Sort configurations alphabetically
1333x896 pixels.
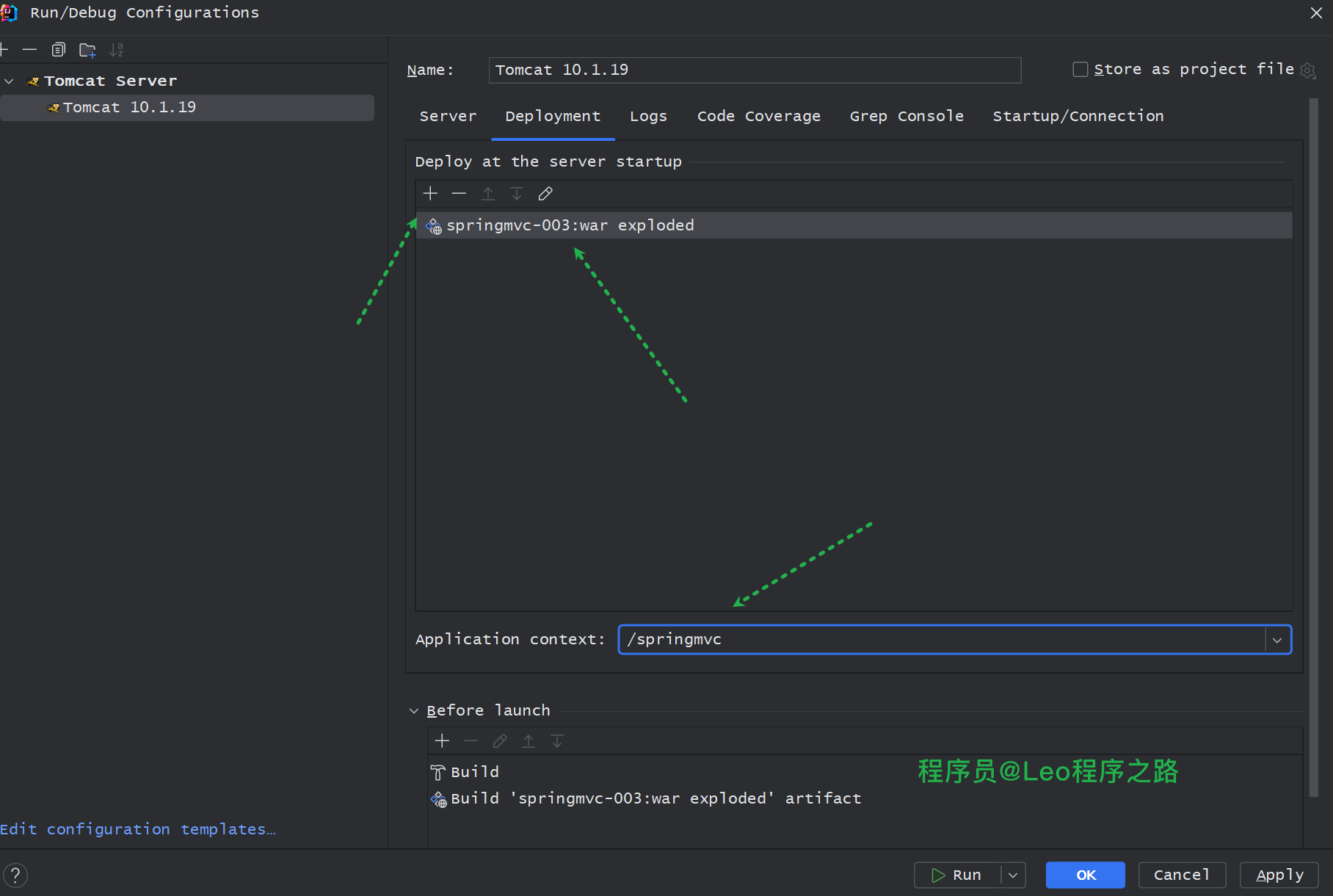[116, 50]
